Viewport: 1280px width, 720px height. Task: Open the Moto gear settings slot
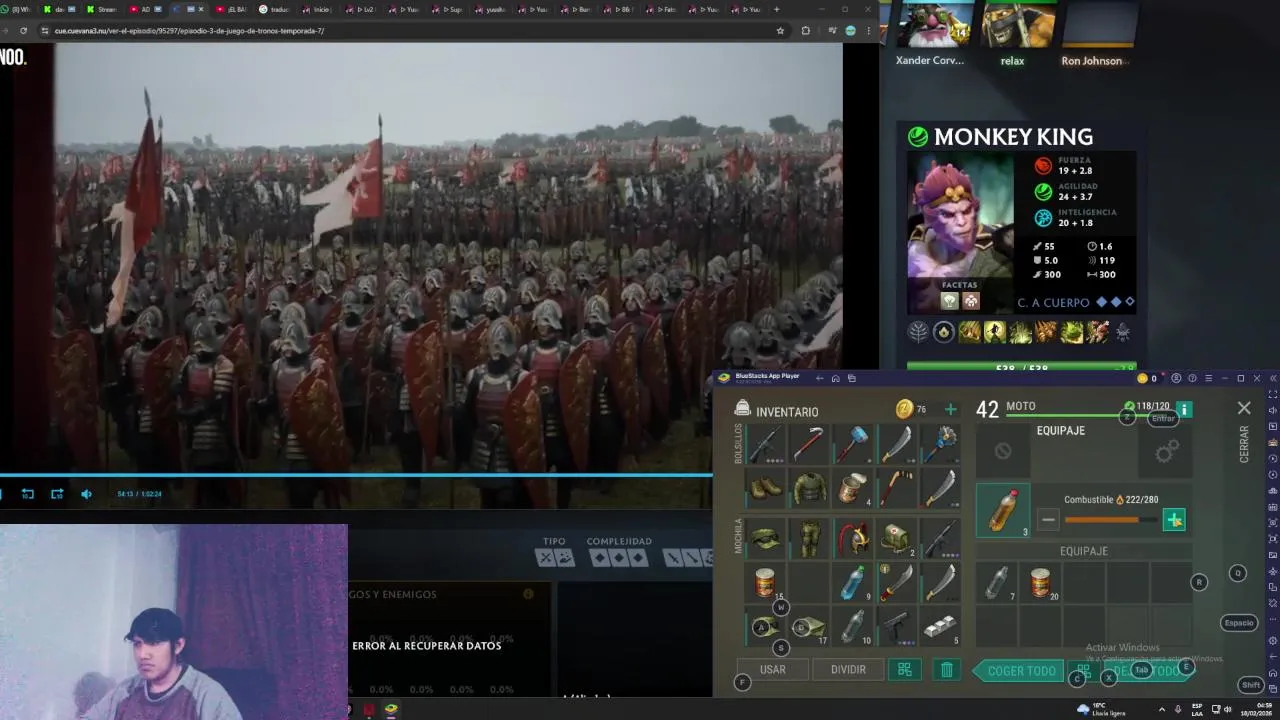click(1166, 453)
